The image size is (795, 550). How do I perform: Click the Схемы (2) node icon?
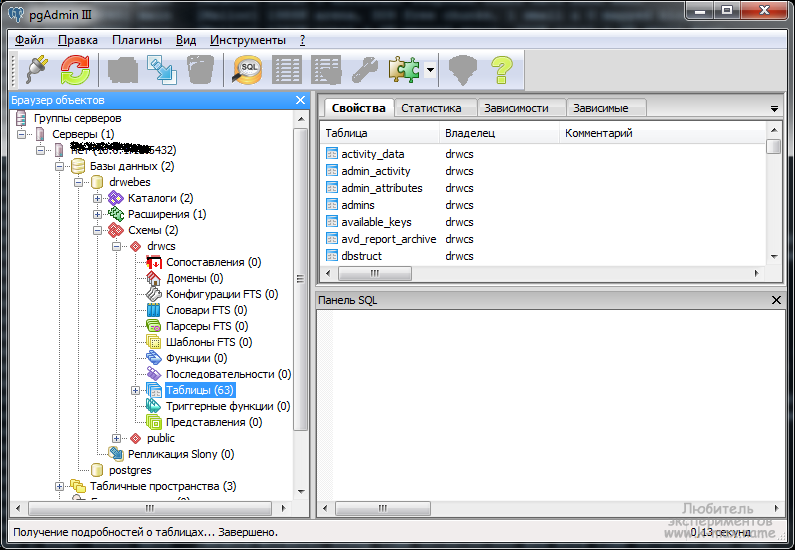pos(116,230)
